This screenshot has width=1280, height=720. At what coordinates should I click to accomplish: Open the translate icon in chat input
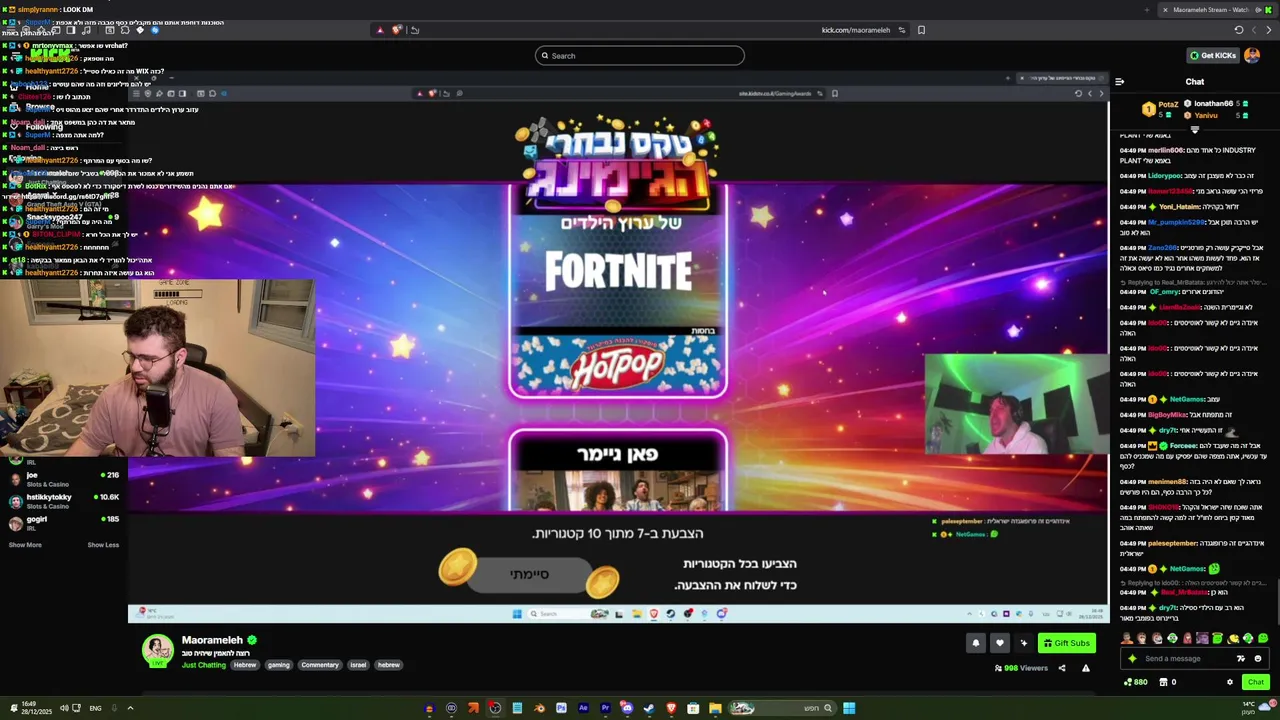(x=1241, y=658)
